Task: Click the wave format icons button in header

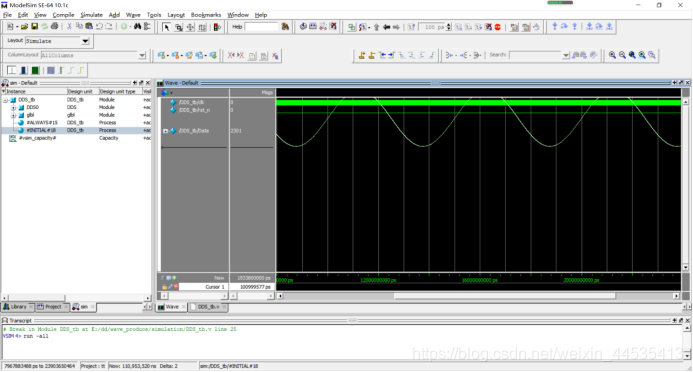Action: coord(167,92)
